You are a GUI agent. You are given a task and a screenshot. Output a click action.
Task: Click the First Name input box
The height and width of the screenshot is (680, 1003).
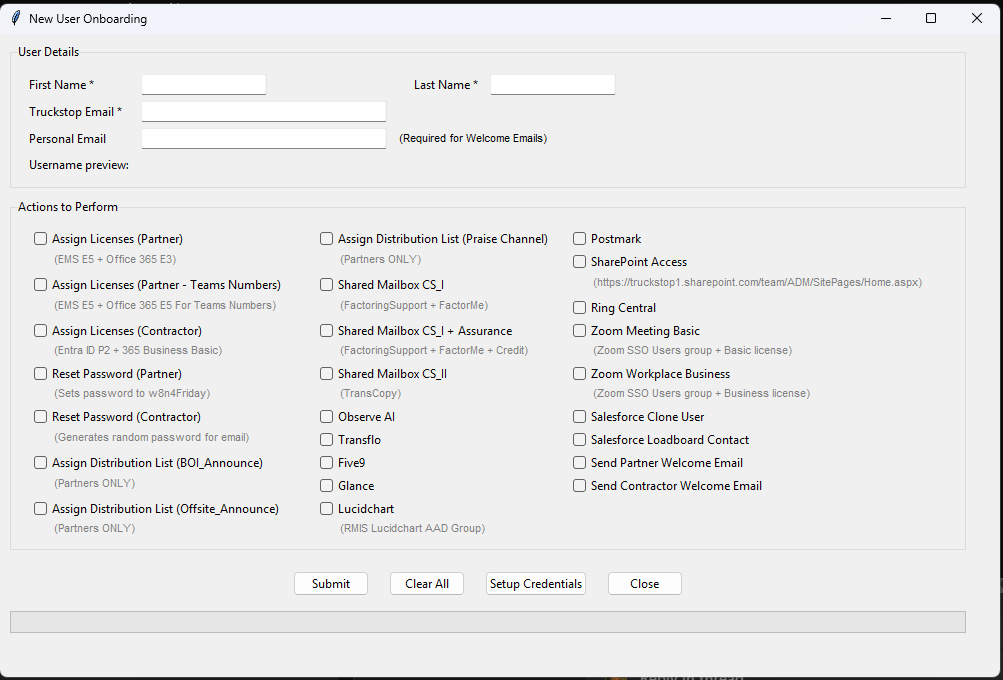pyautogui.click(x=203, y=84)
